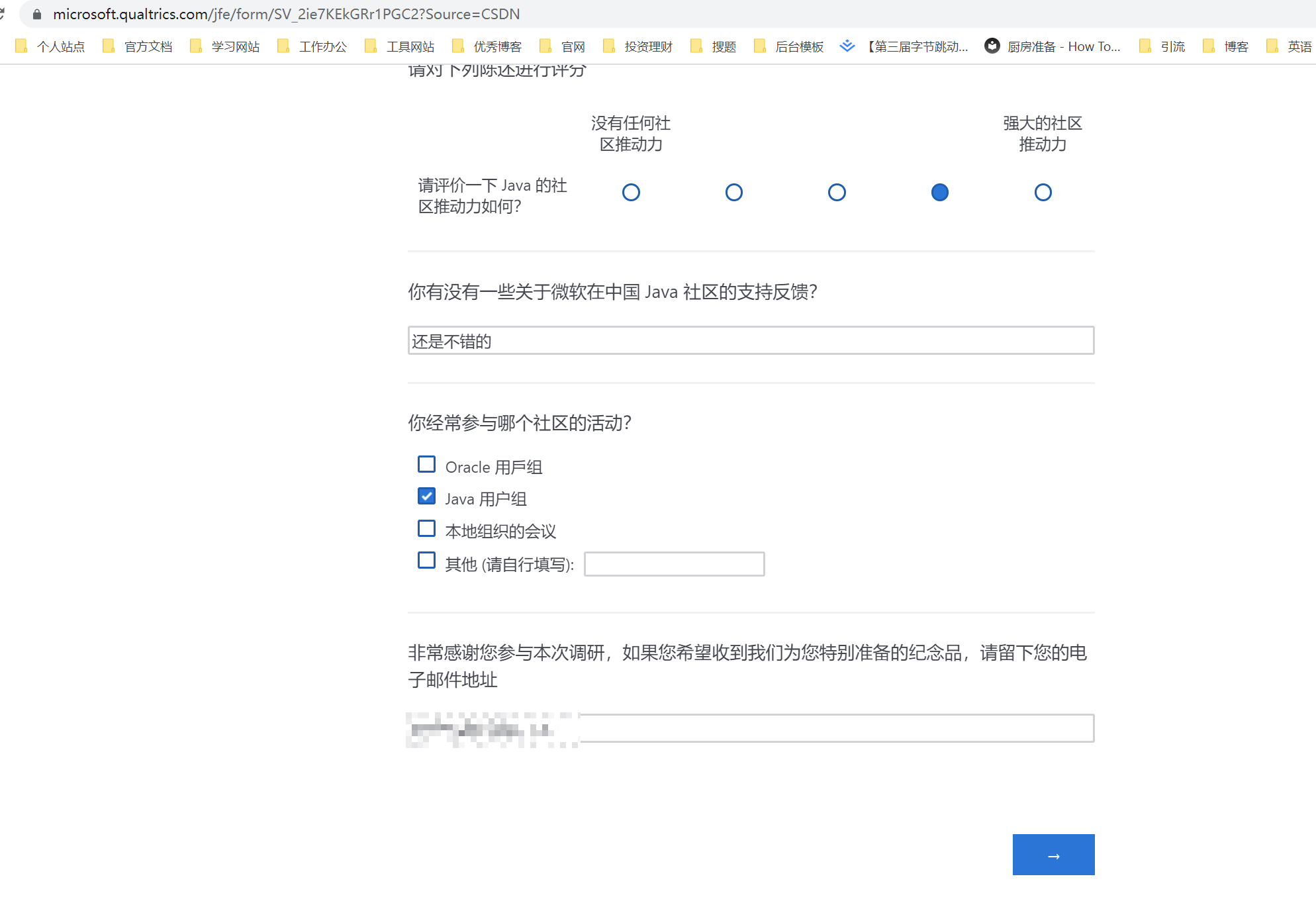The height and width of the screenshot is (903, 1316).
Task: Open the 官方文档 bookmark folder
Action: point(137,46)
